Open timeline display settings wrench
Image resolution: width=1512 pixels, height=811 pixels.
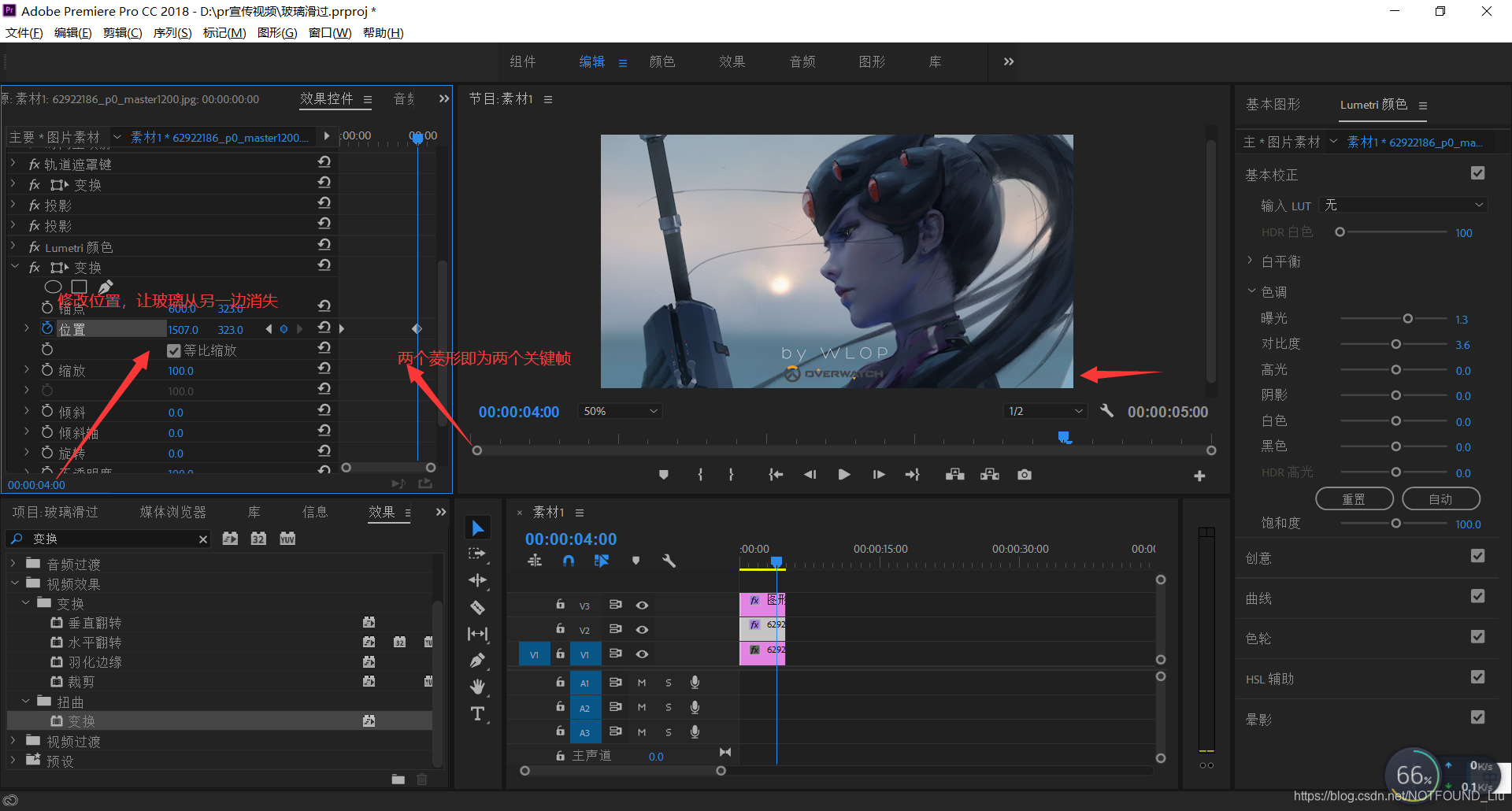click(669, 561)
